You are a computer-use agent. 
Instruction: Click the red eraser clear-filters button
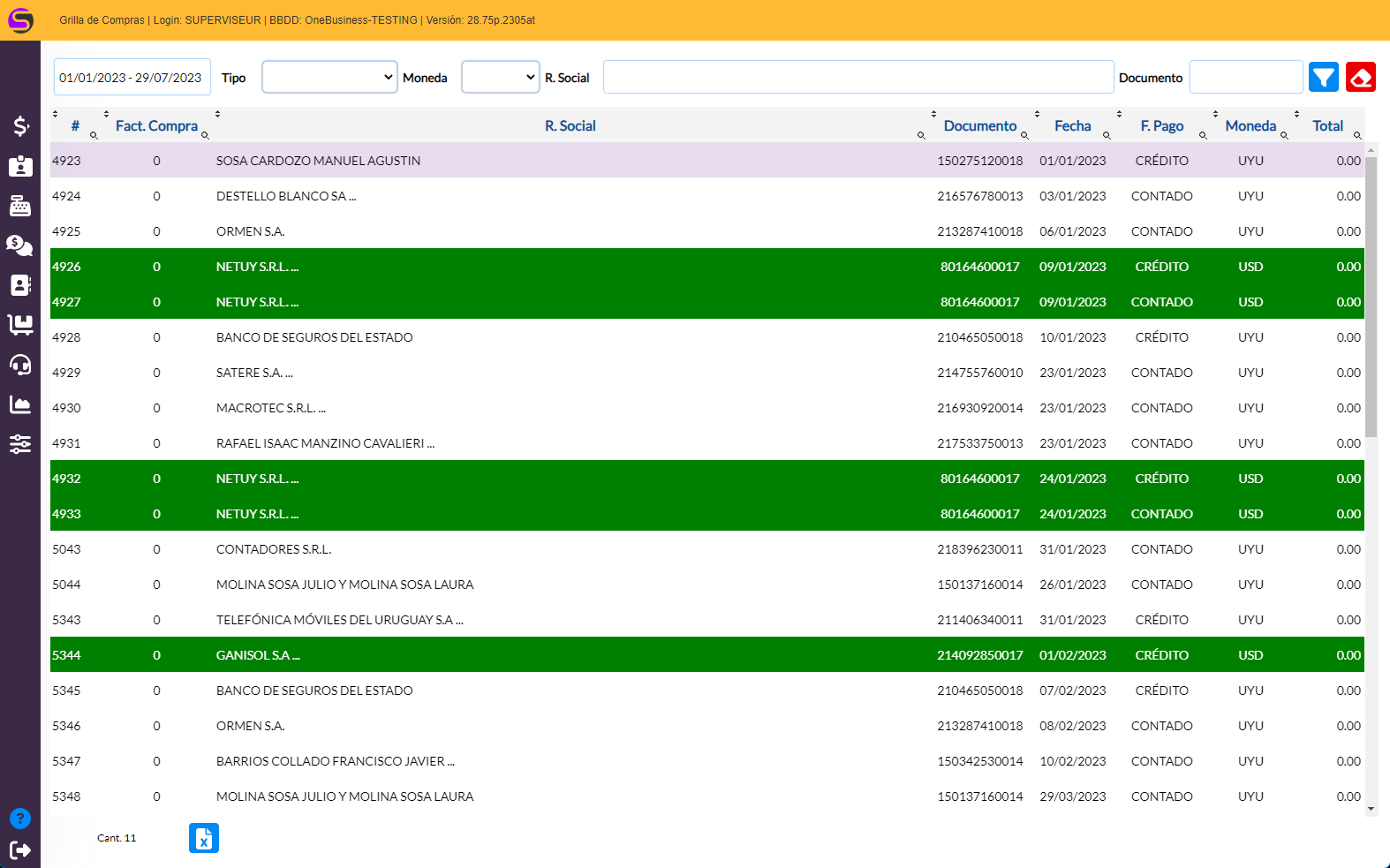1360,78
